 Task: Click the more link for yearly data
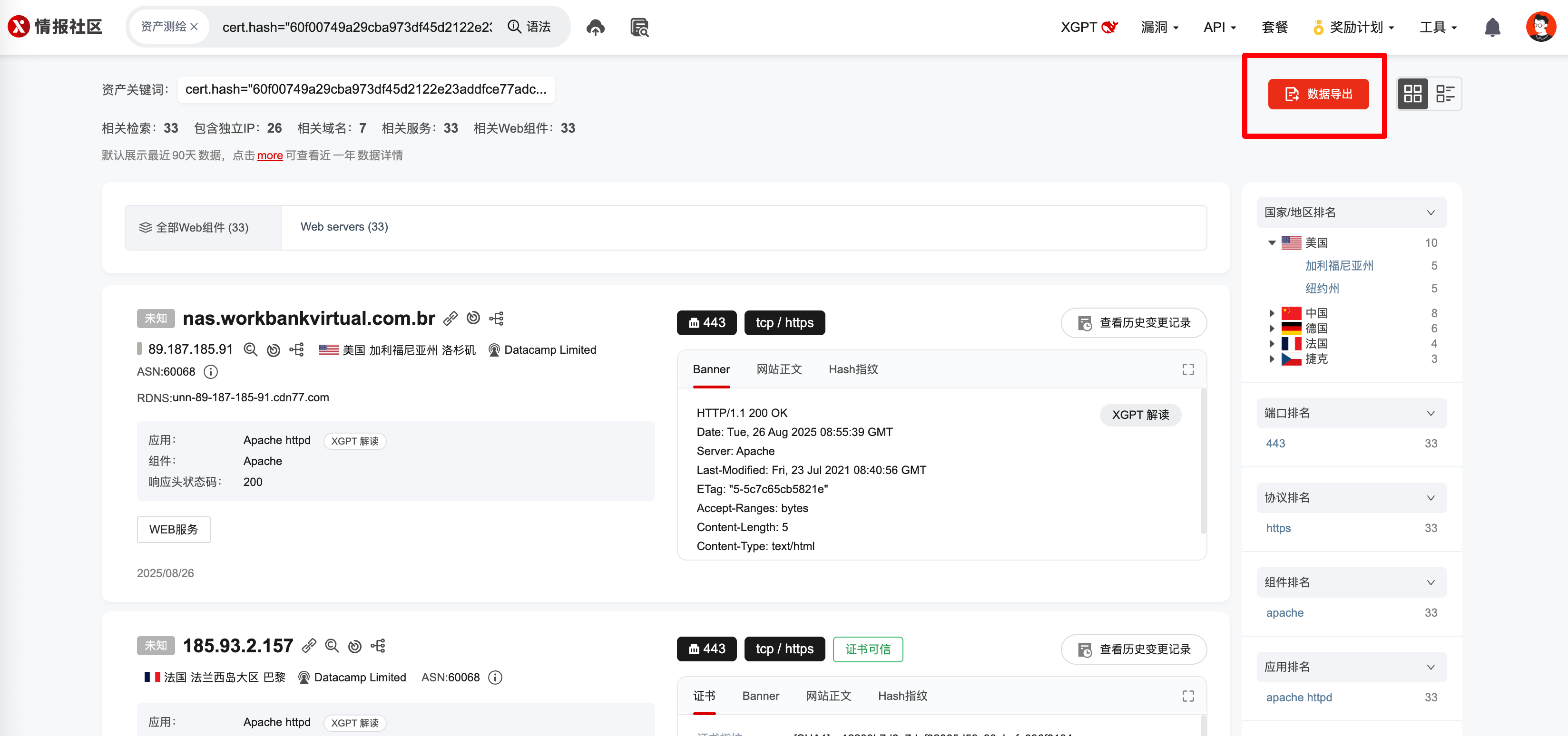tap(270, 156)
